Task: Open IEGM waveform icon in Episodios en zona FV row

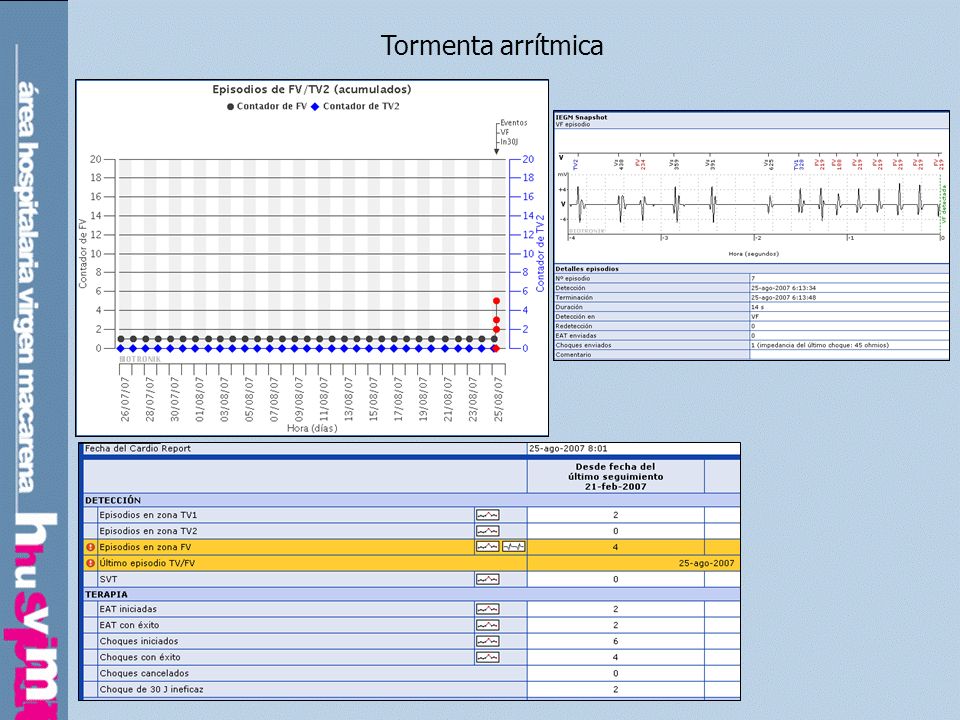Action: click(514, 547)
